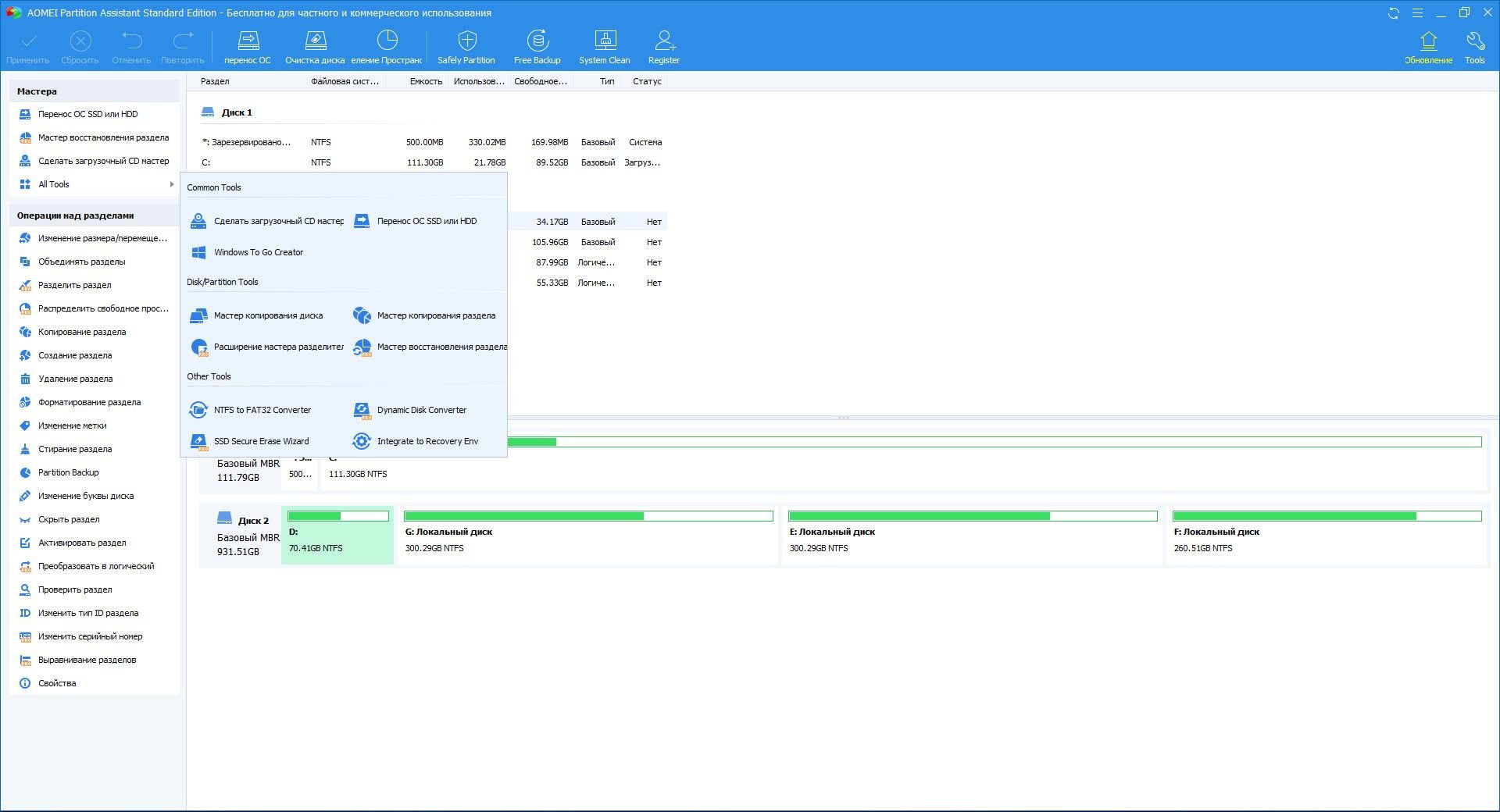Launch SSD Secure Erase Wizard
The width and height of the screenshot is (1500, 812).
(261, 441)
